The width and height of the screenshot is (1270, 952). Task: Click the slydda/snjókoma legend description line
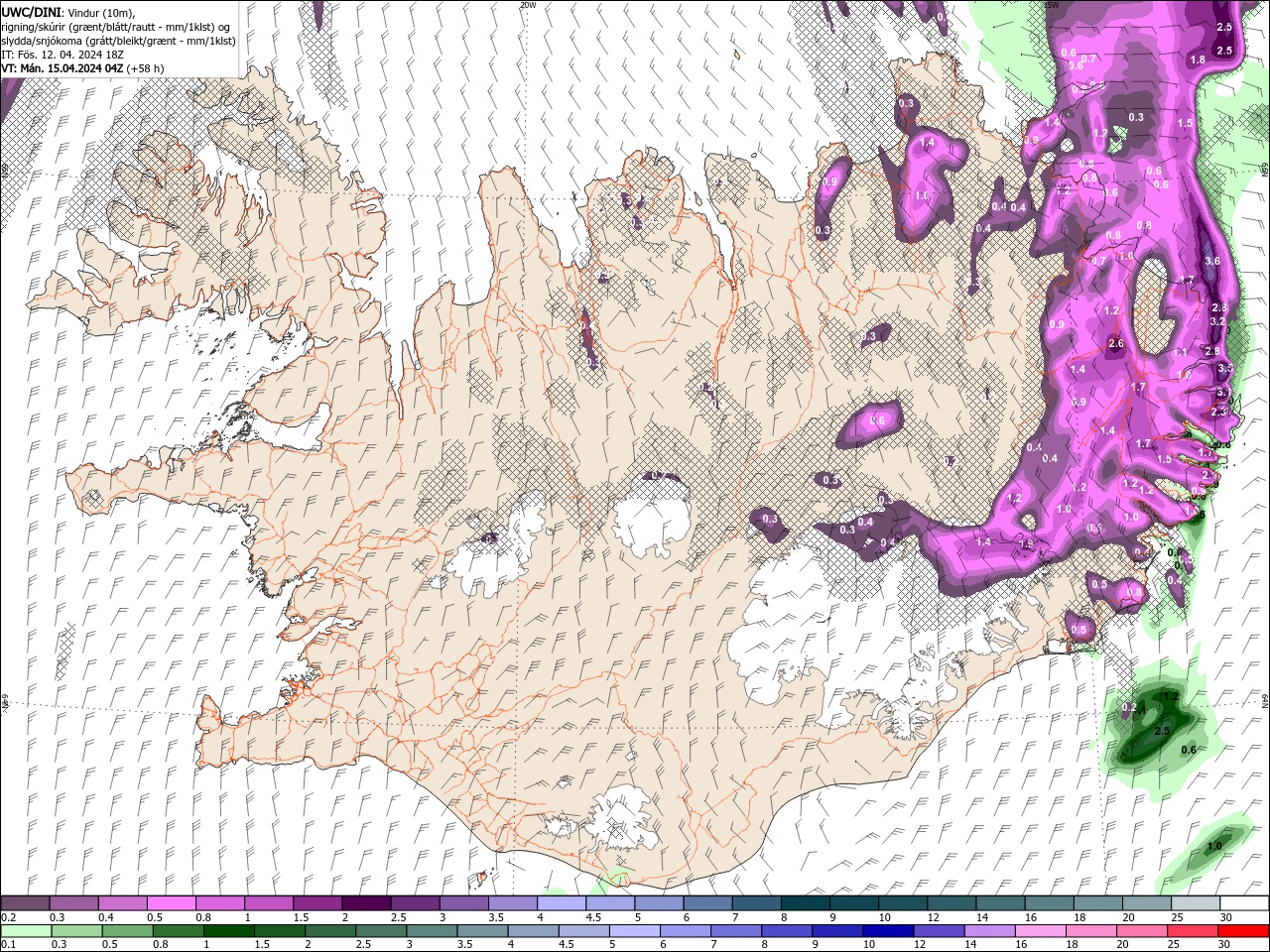119,40
